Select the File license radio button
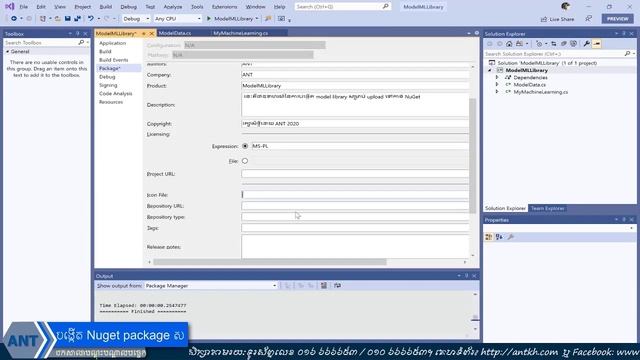This screenshot has width=640, height=360. tap(245, 161)
